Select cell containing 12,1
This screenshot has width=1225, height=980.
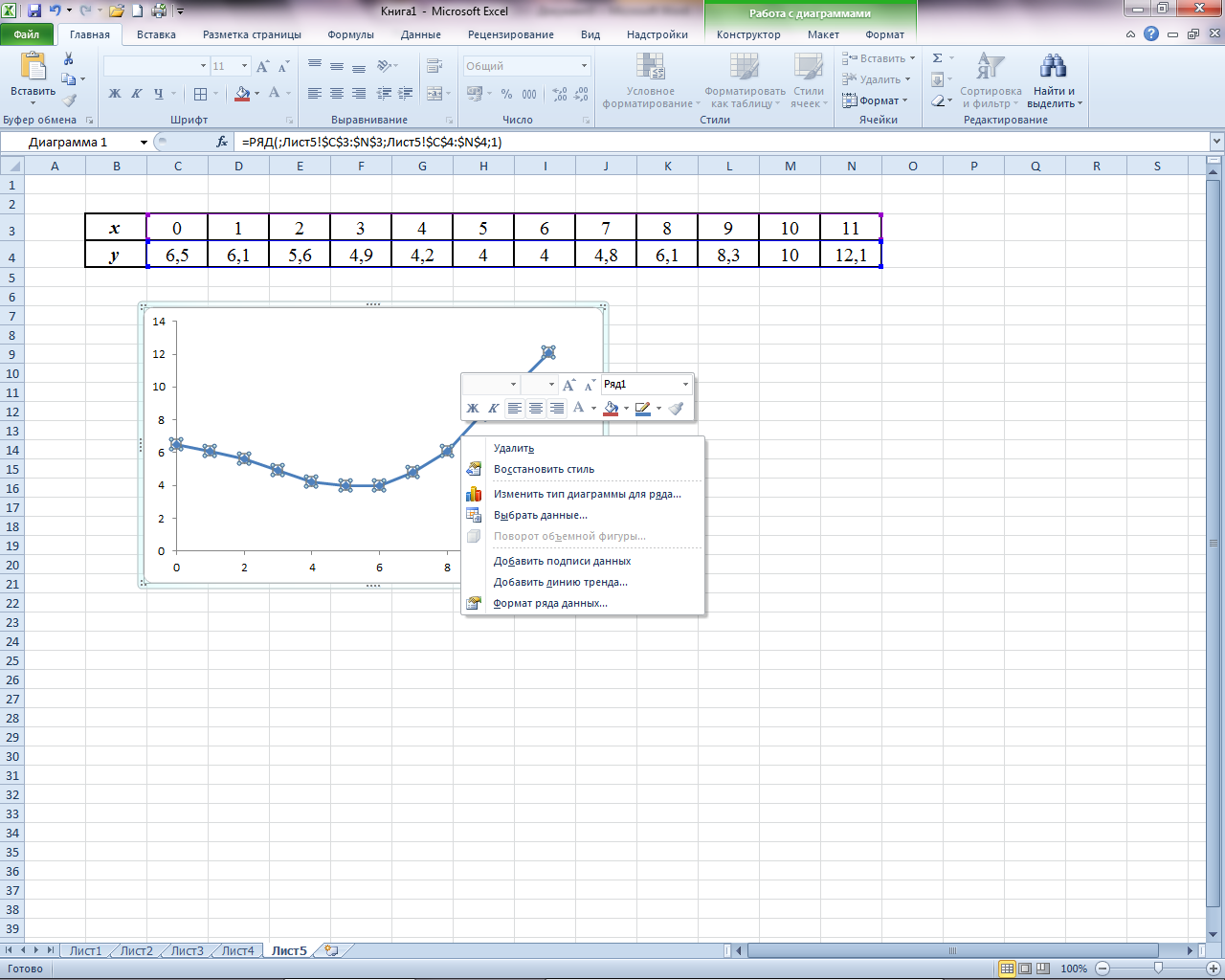[x=851, y=255]
